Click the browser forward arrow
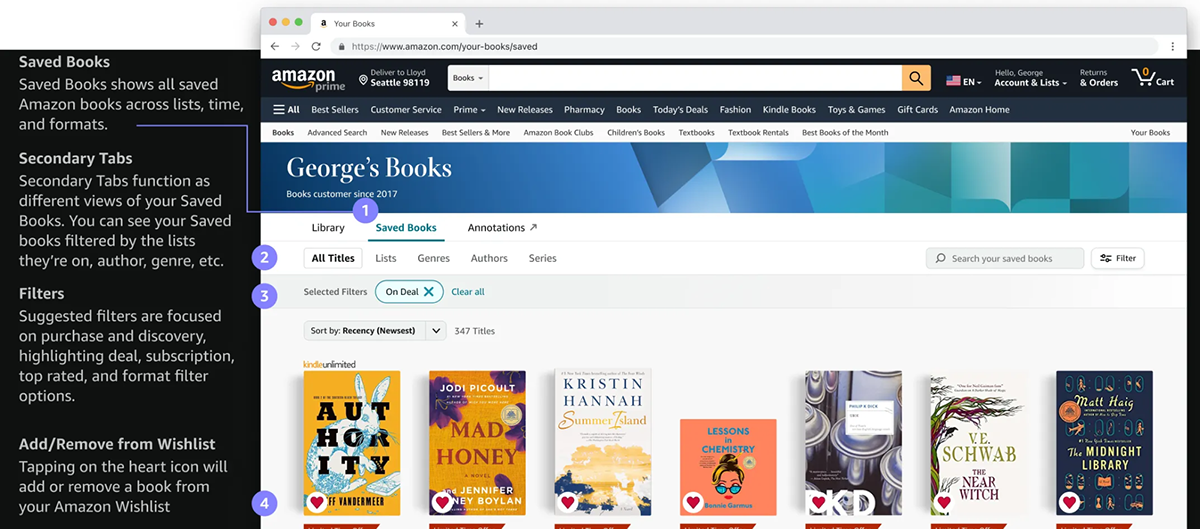The width and height of the screenshot is (1200, 529). [x=295, y=46]
